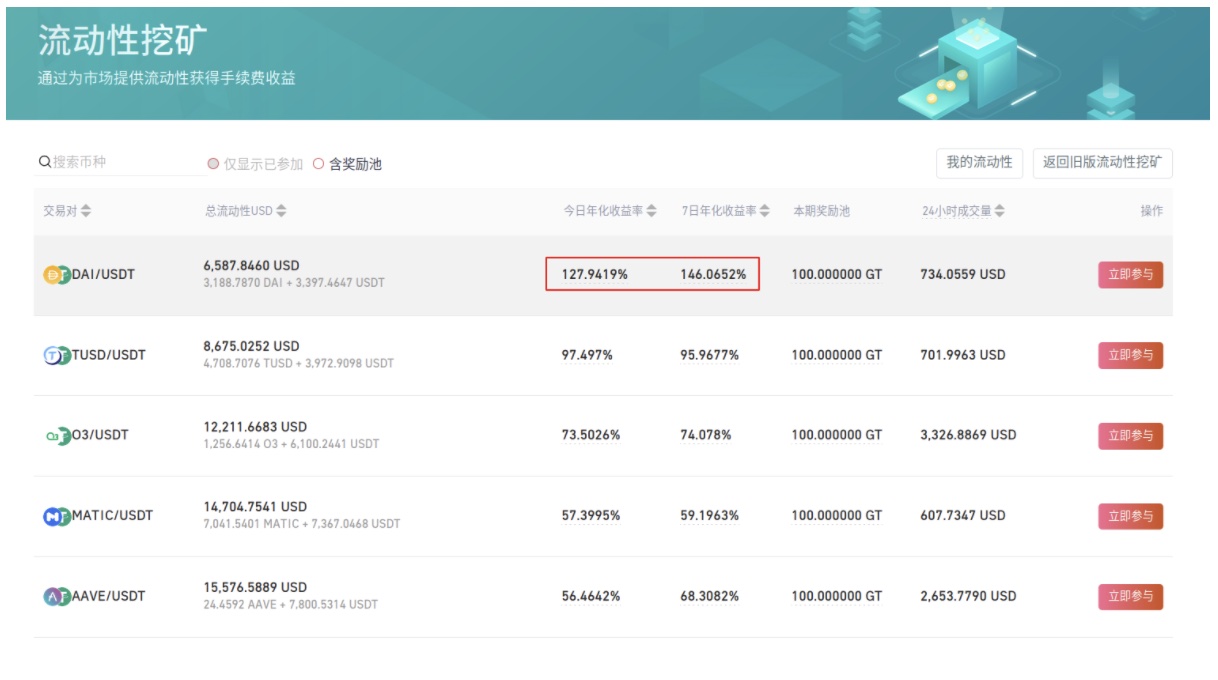Image resolution: width=1218 pixels, height=680 pixels.
Task: Go to 返回旧版流动性挖矿
Action: click(x=1102, y=162)
